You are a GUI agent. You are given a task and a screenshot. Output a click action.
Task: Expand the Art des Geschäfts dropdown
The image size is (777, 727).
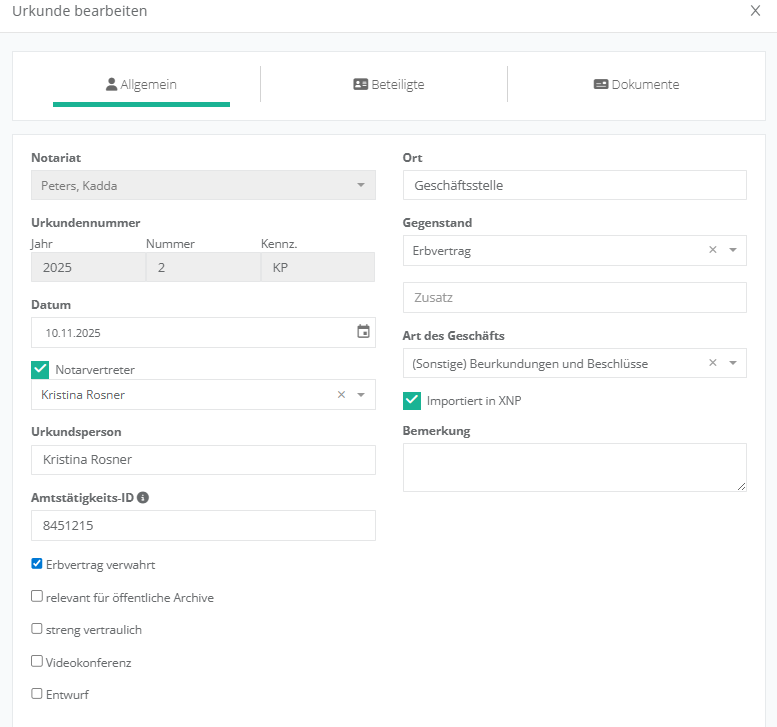pos(733,364)
